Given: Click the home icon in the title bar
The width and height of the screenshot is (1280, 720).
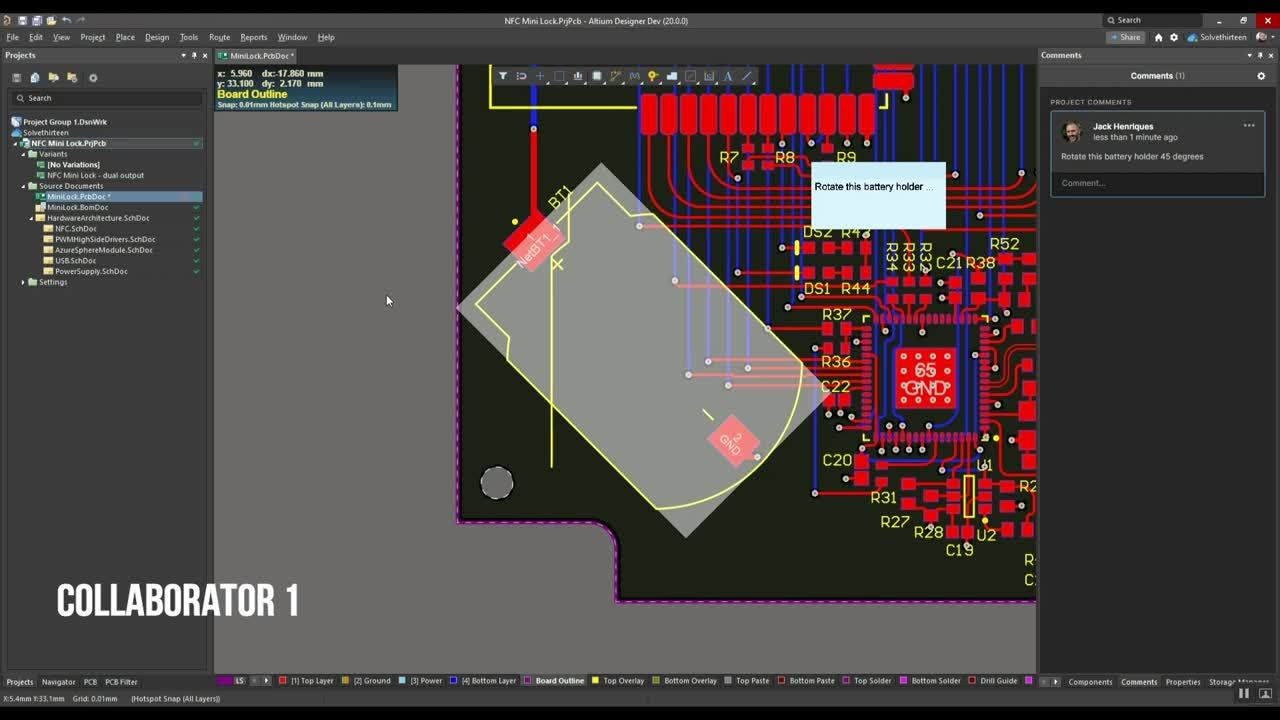Looking at the screenshot, I should point(1156,37).
